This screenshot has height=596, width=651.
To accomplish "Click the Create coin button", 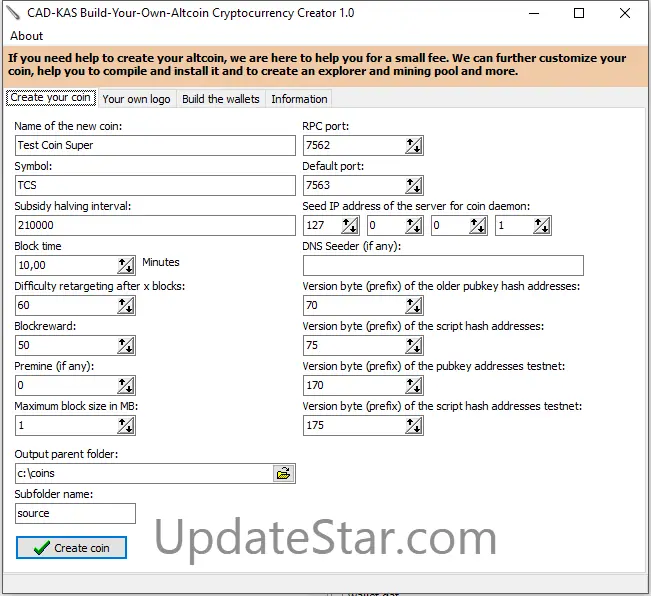I will 71,547.
